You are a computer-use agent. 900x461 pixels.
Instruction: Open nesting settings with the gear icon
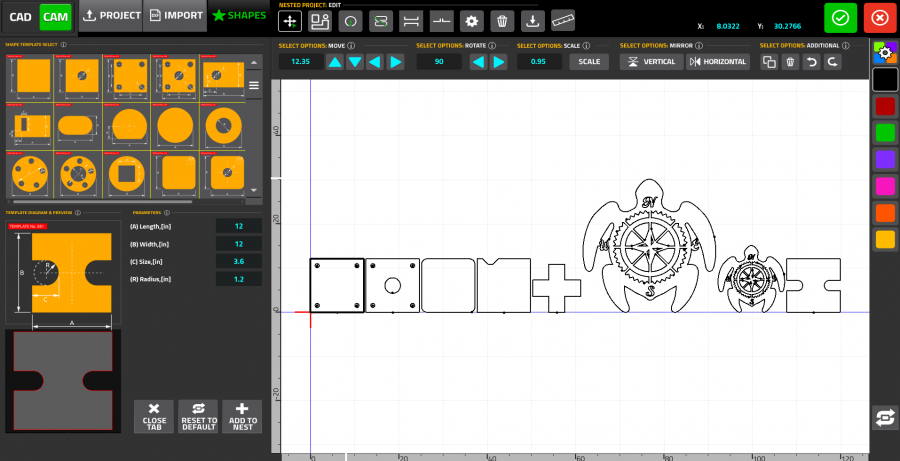click(472, 19)
